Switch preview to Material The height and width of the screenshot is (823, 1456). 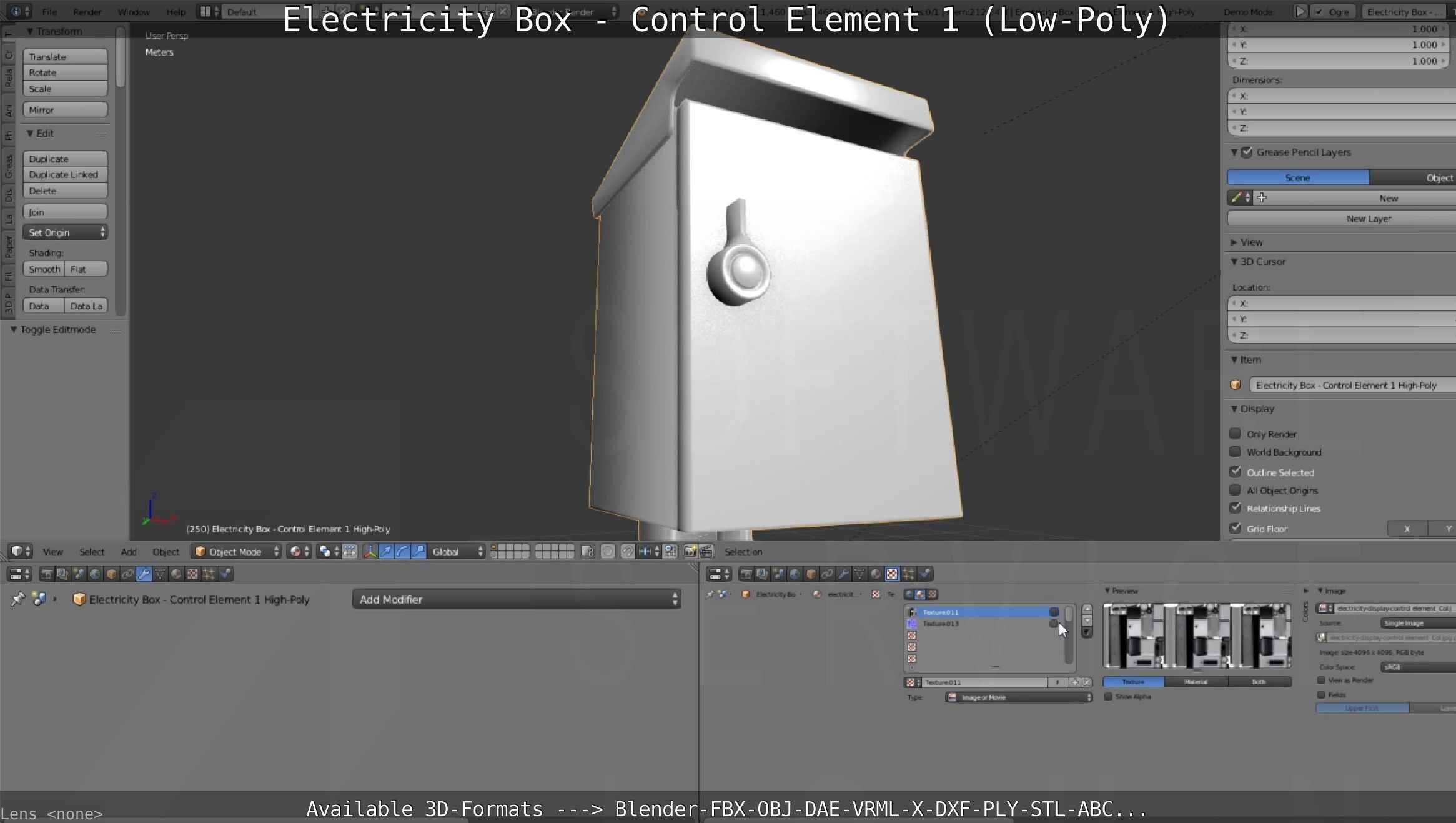pyautogui.click(x=1196, y=682)
